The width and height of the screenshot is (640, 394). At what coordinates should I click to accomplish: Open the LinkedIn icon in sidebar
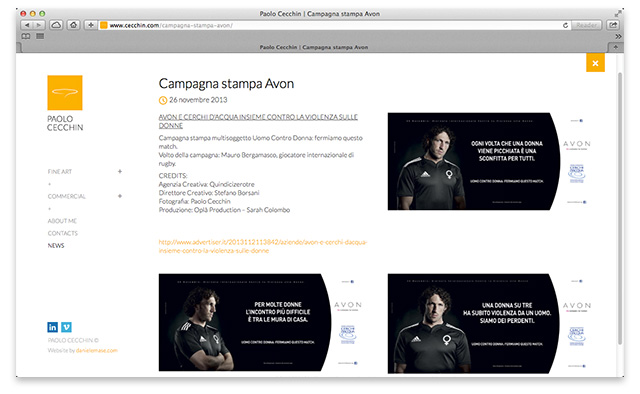point(53,327)
